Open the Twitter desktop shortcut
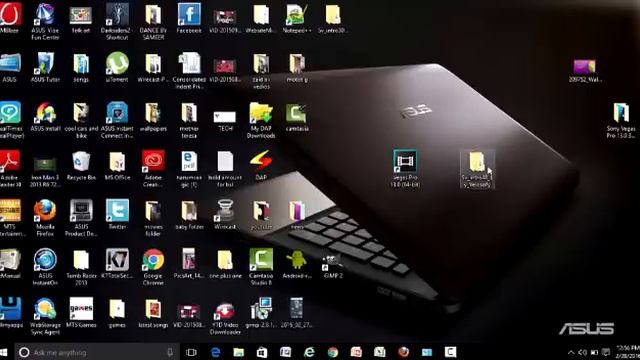The width and height of the screenshot is (640, 360). [117, 214]
